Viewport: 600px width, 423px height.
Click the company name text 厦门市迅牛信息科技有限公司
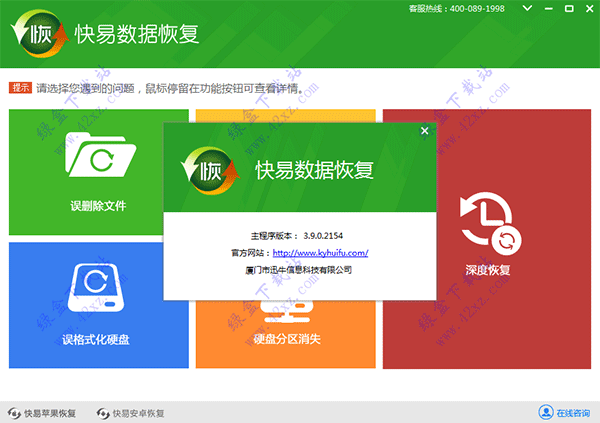[x=298, y=270]
